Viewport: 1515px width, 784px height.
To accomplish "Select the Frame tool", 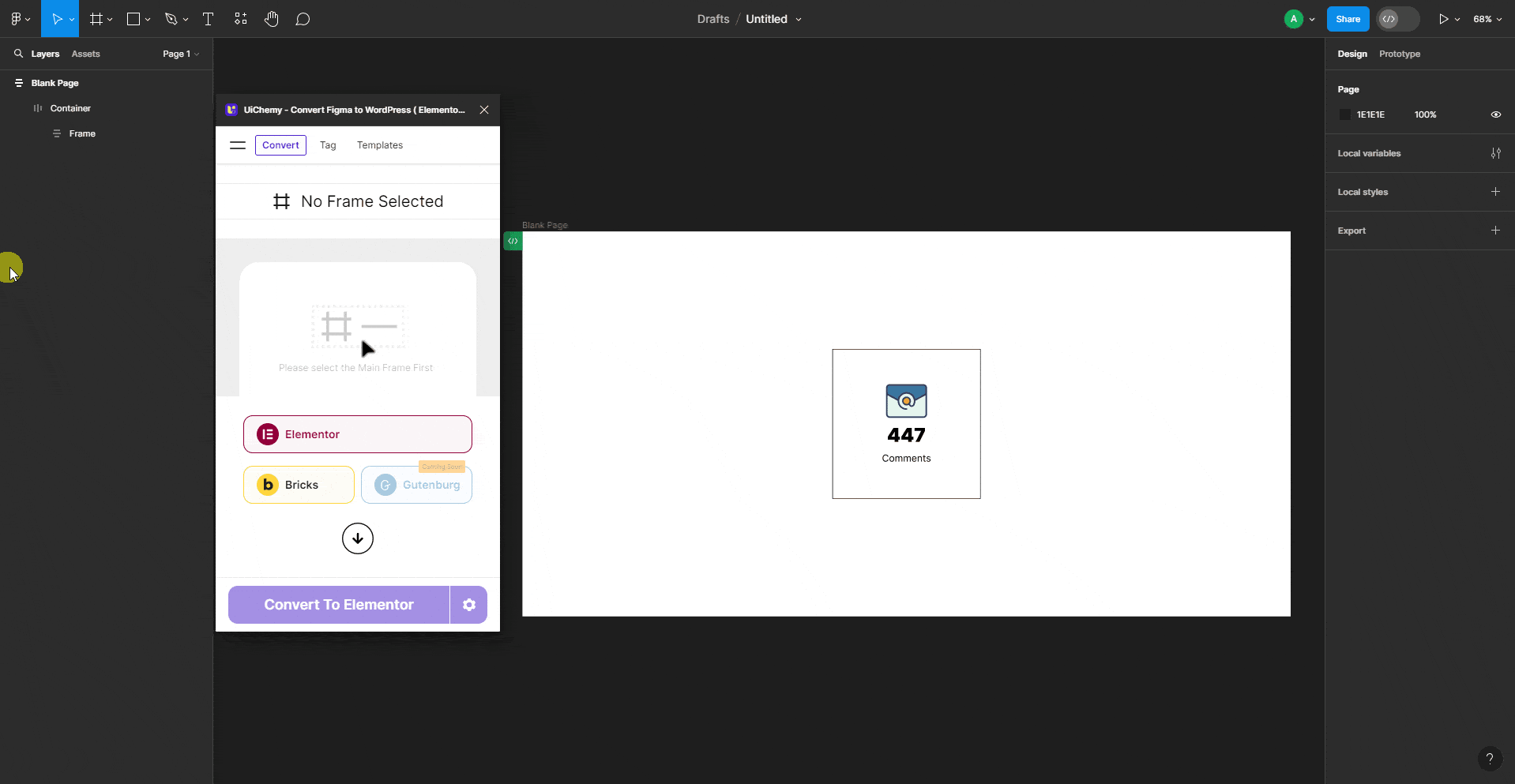I will click(x=96, y=19).
